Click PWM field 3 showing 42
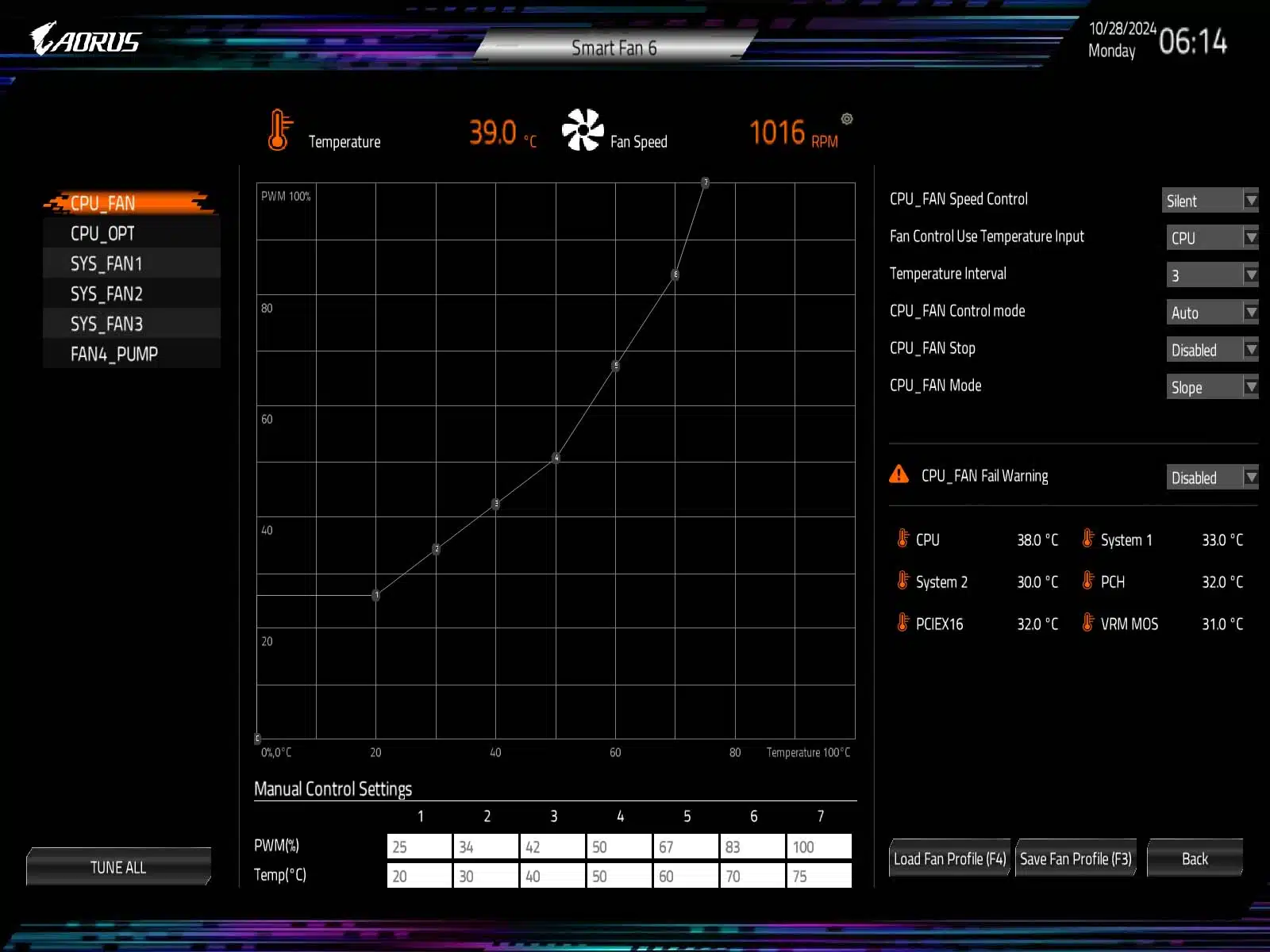 [552, 846]
